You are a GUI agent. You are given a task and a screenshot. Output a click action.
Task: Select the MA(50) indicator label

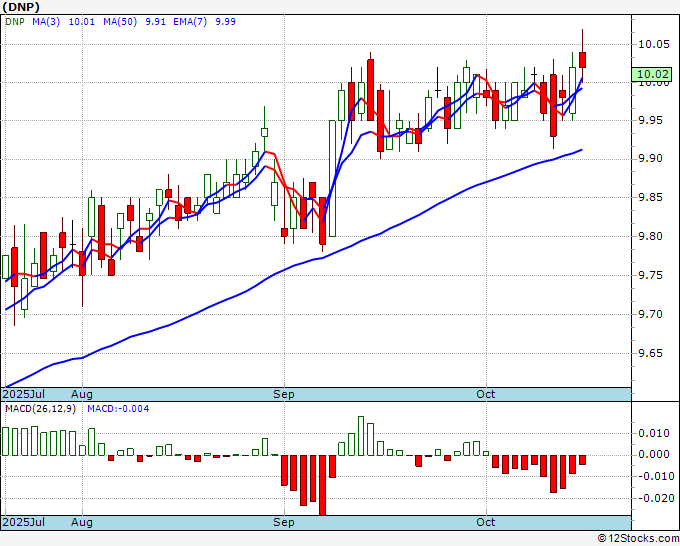[120, 21]
